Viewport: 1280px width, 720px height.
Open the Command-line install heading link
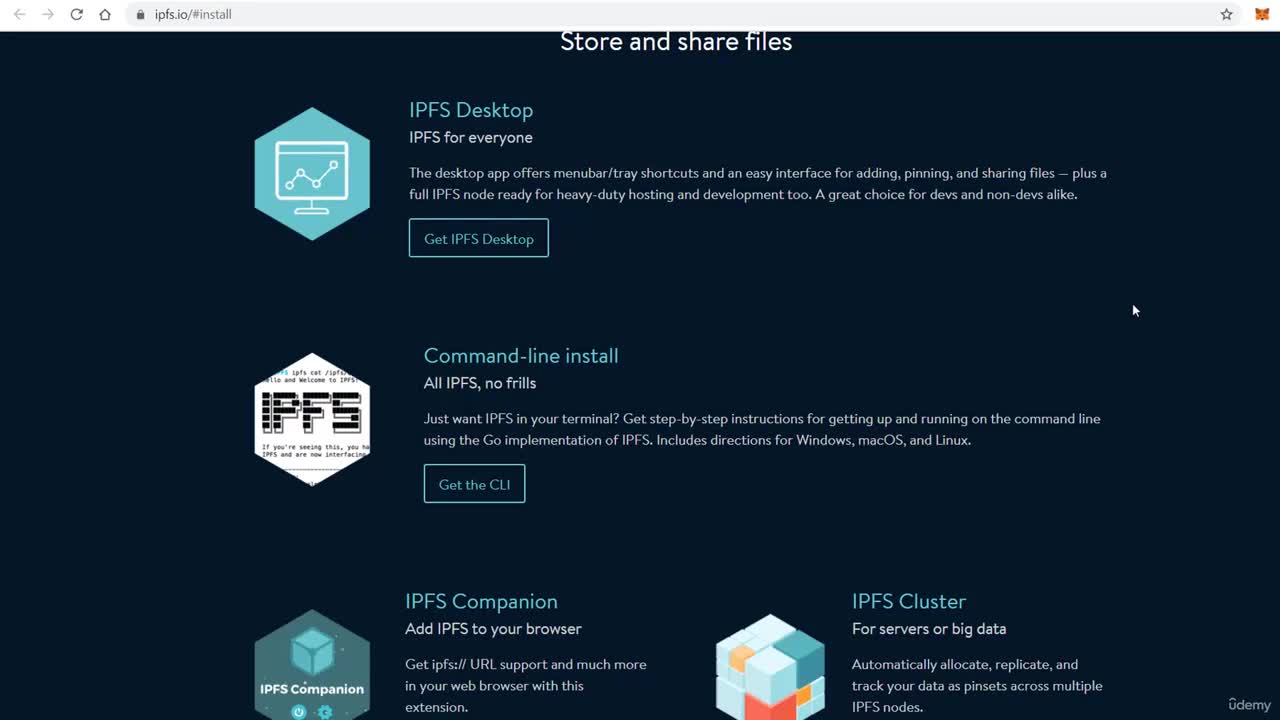click(x=521, y=356)
